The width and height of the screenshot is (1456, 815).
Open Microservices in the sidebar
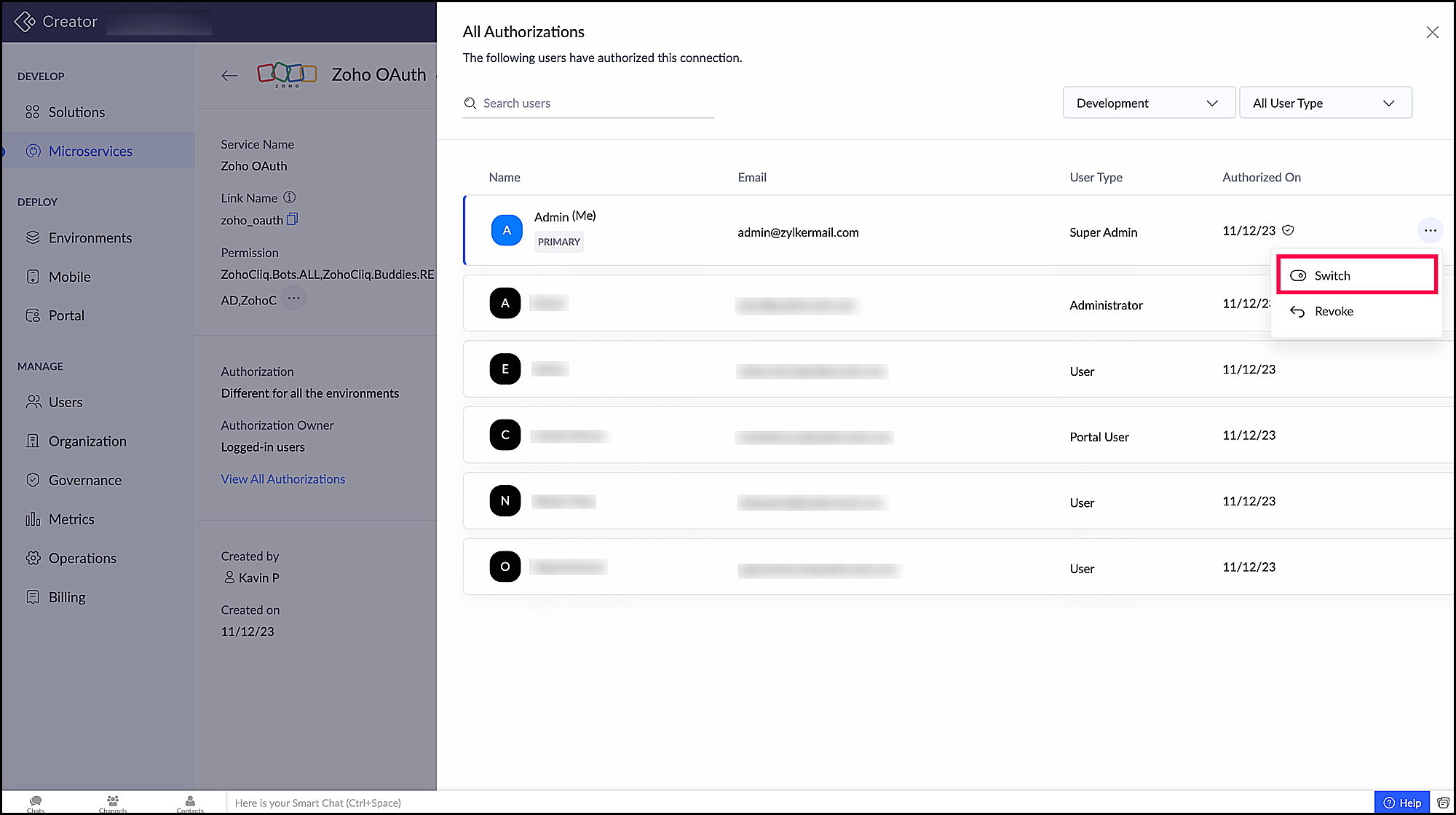[90, 151]
